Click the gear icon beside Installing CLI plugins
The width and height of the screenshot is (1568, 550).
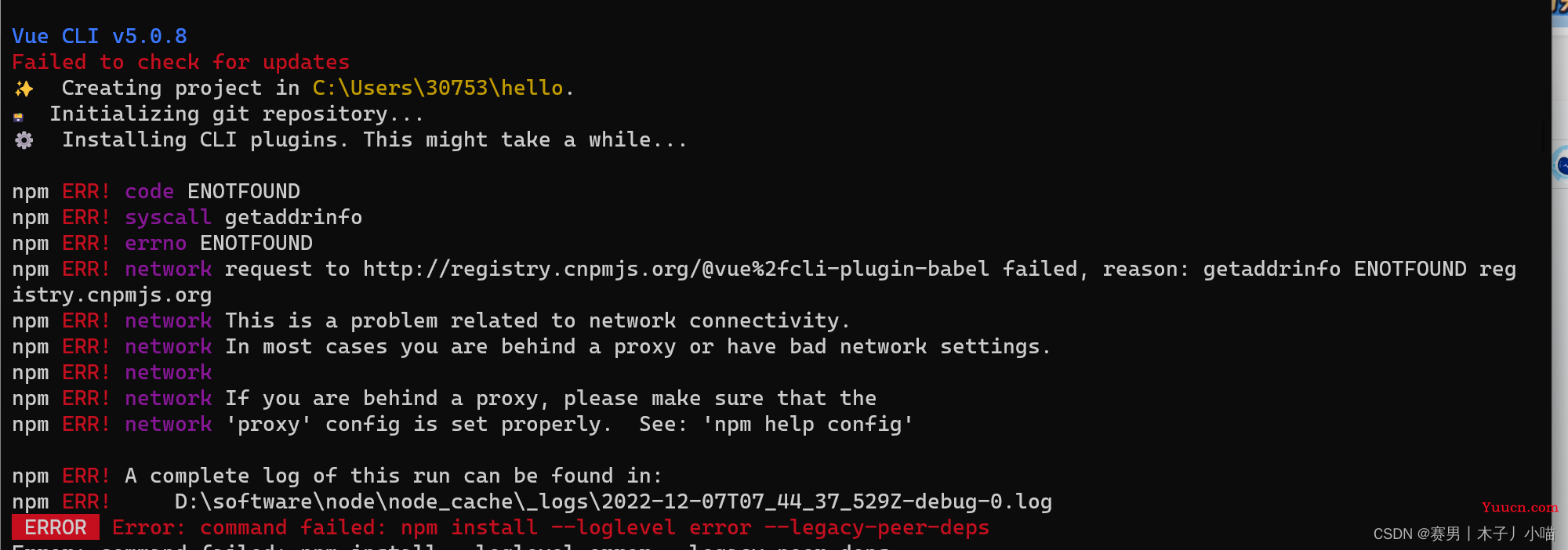(x=24, y=140)
